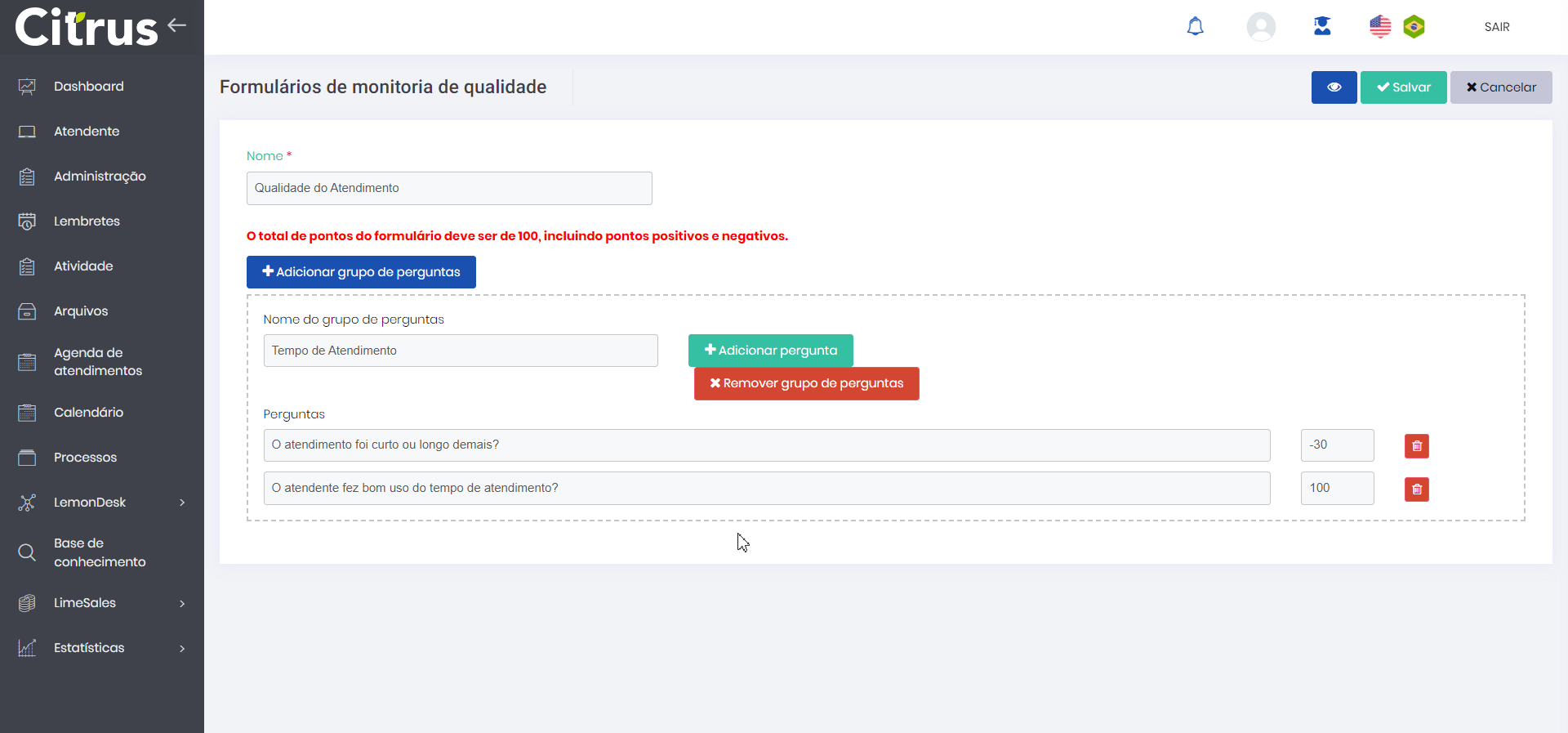The image size is (1568, 733).
Task: Click the Salvar button
Action: pyautogui.click(x=1403, y=87)
